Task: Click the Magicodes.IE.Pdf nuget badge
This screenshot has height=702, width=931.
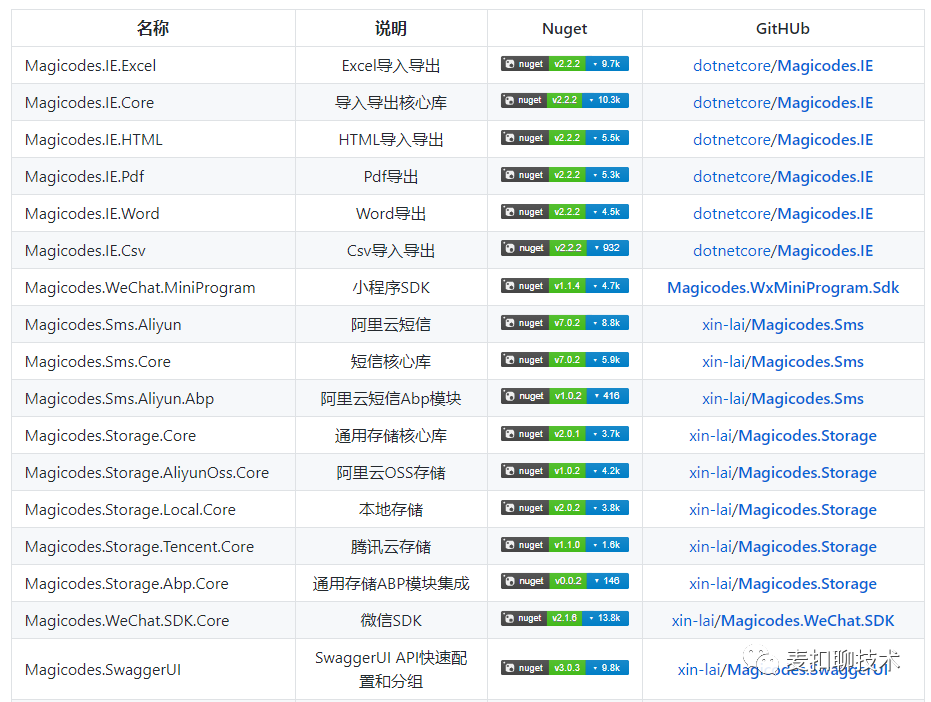Action: click(x=565, y=175)
